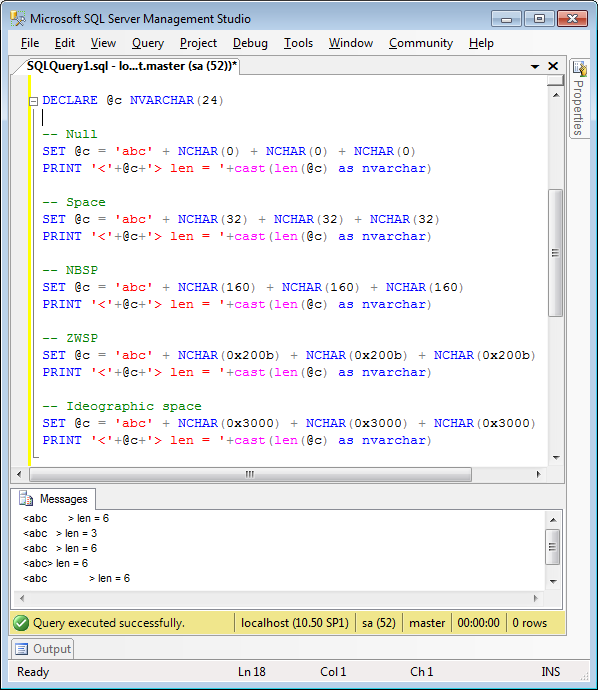This screenshot has width=598, height=690.
Task: Click the green query success icon
Action: coord(21,623)
